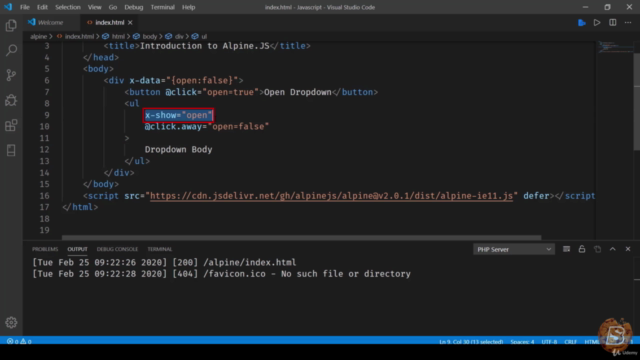Open the View menu

pyautogui.click(x=94, y=7)
